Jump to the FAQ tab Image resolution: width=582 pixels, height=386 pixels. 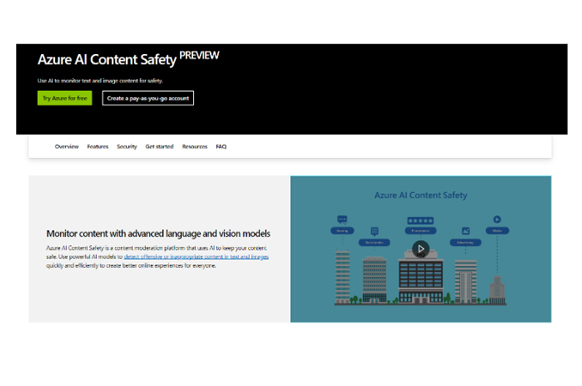(x=221, y=147)
